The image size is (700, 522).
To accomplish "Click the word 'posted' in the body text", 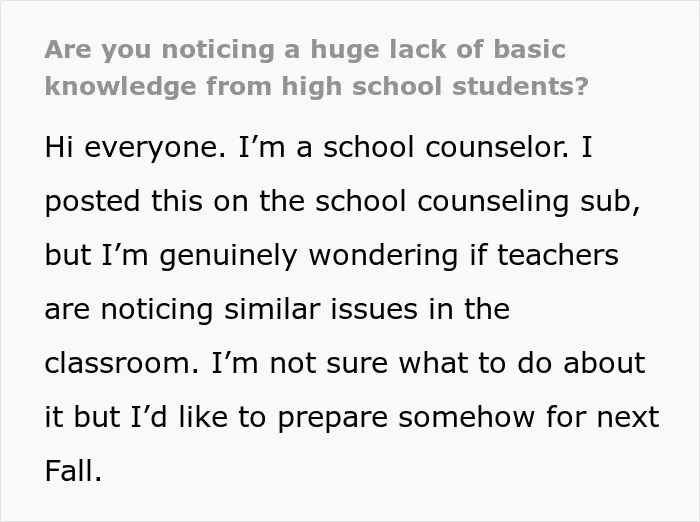I will click(92, 202).
